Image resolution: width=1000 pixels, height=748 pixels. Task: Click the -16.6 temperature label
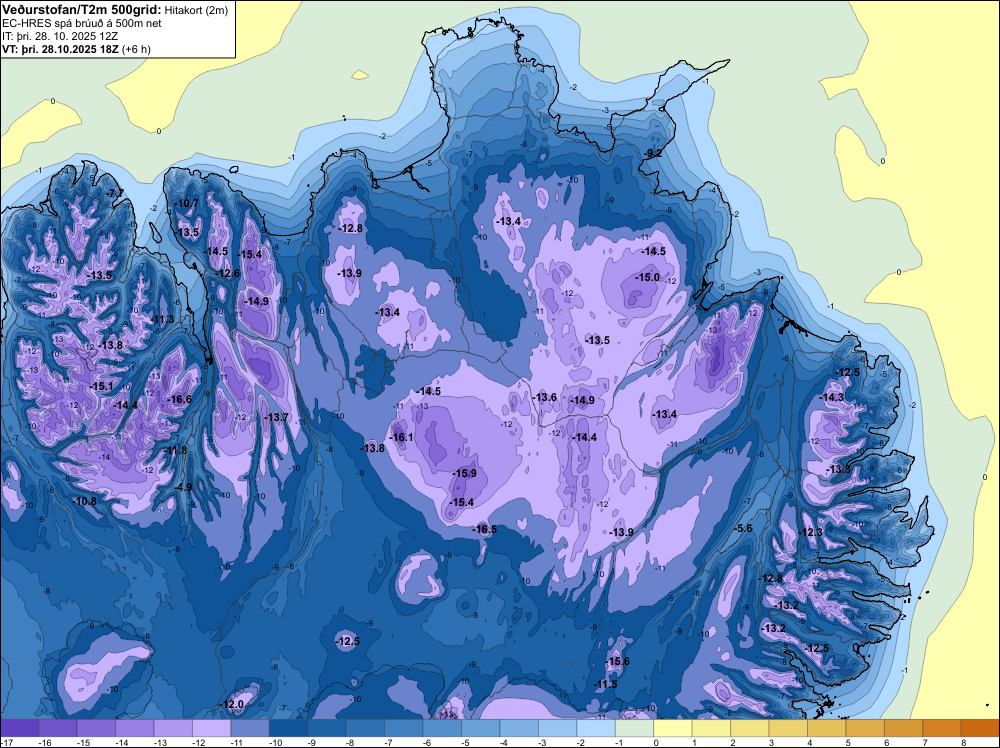click(179, 399)
